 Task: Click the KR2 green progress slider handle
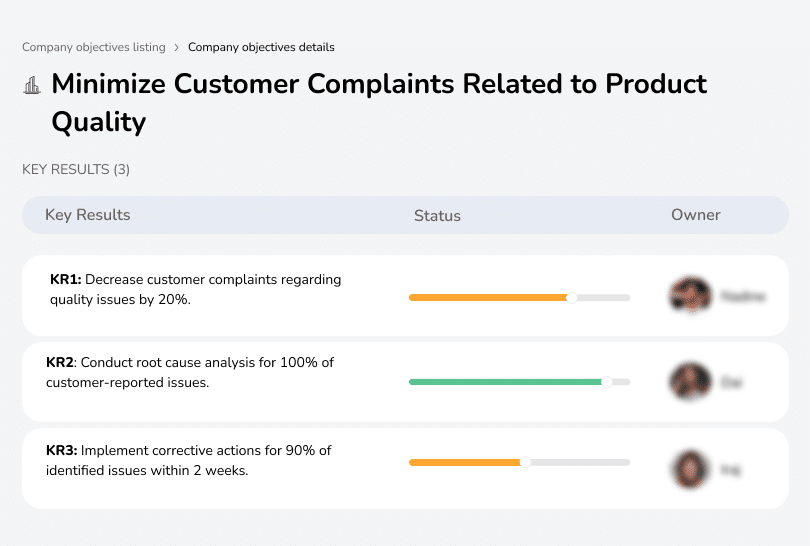point(607,382)
